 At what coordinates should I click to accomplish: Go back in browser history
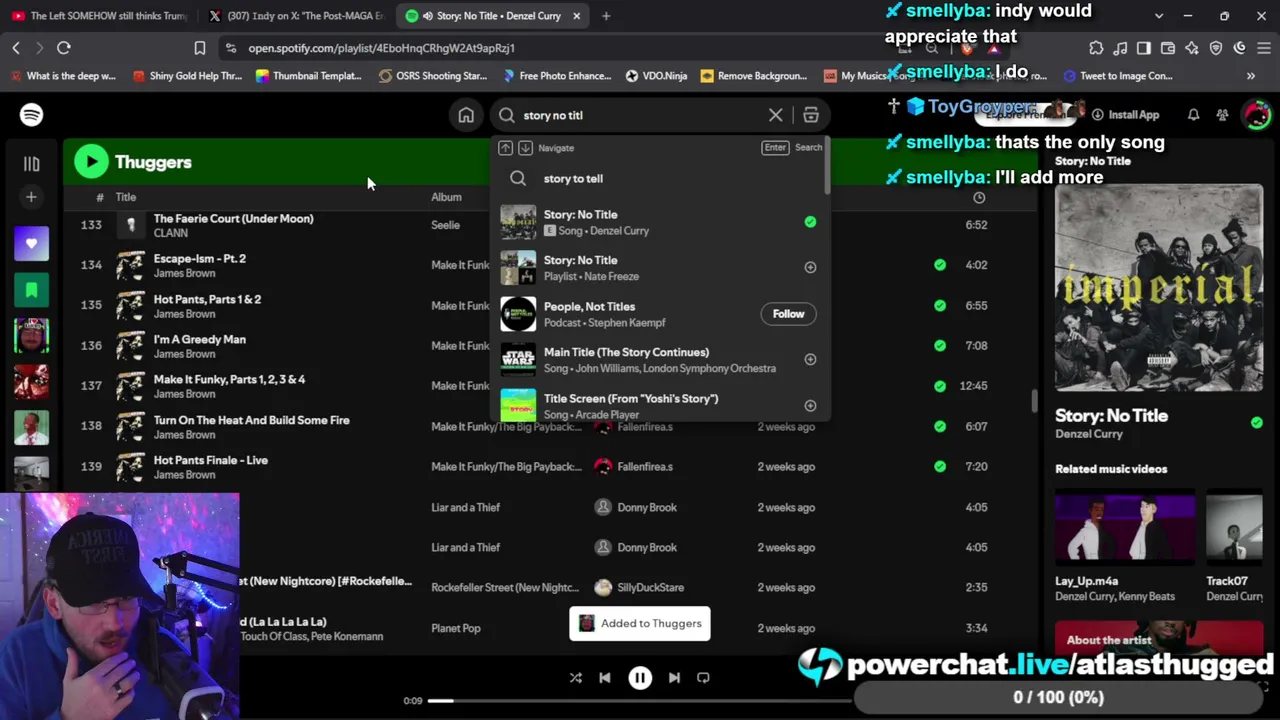click(16, 48)
